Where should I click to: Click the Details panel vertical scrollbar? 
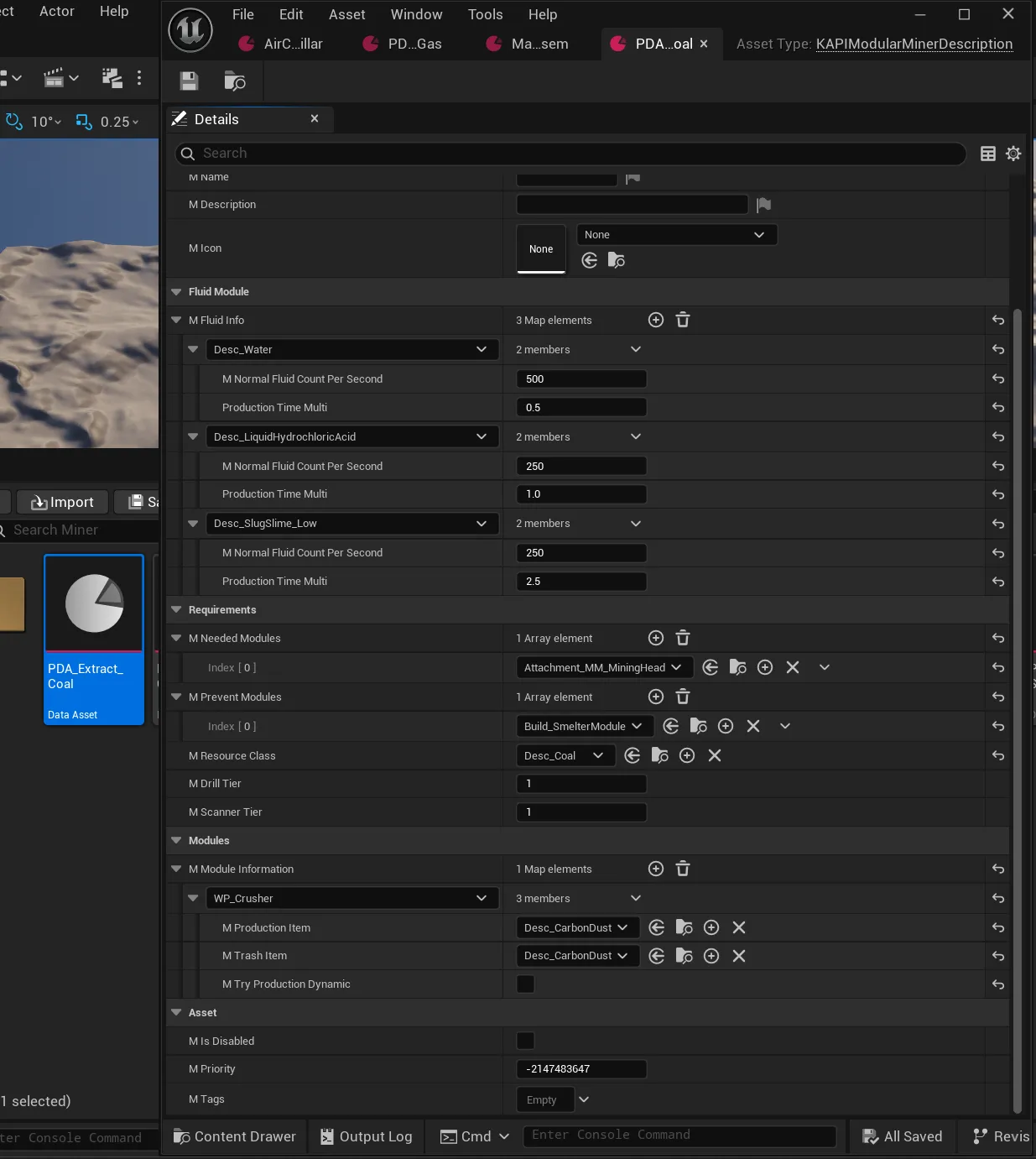click(1018, 709)
